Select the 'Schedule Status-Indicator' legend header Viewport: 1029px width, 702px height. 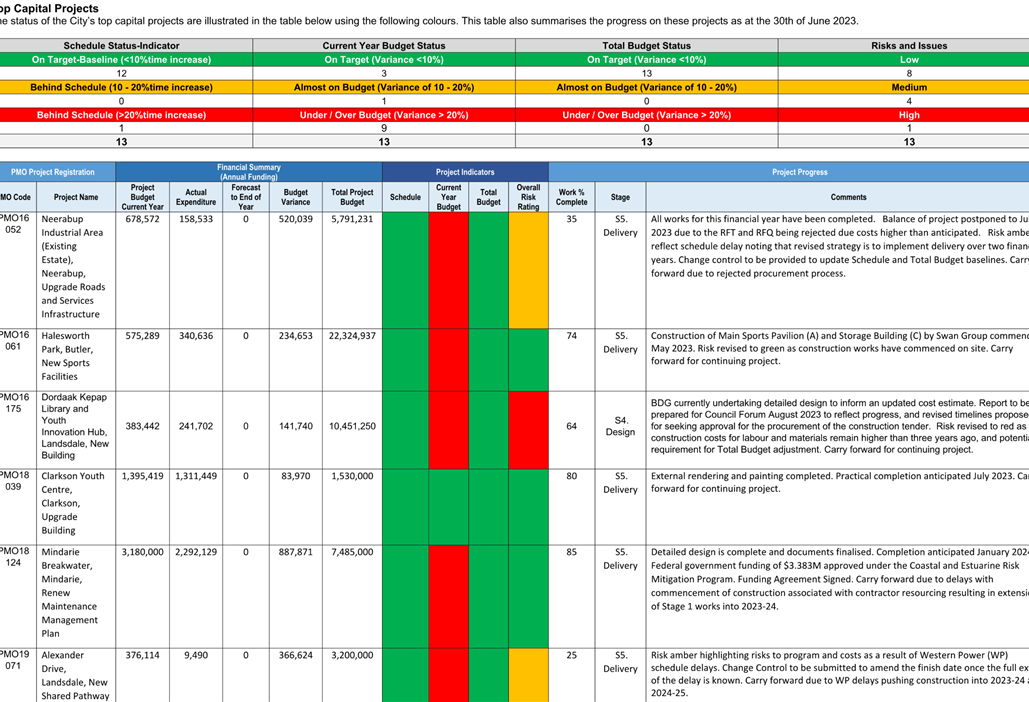click(x=121, y=45)
